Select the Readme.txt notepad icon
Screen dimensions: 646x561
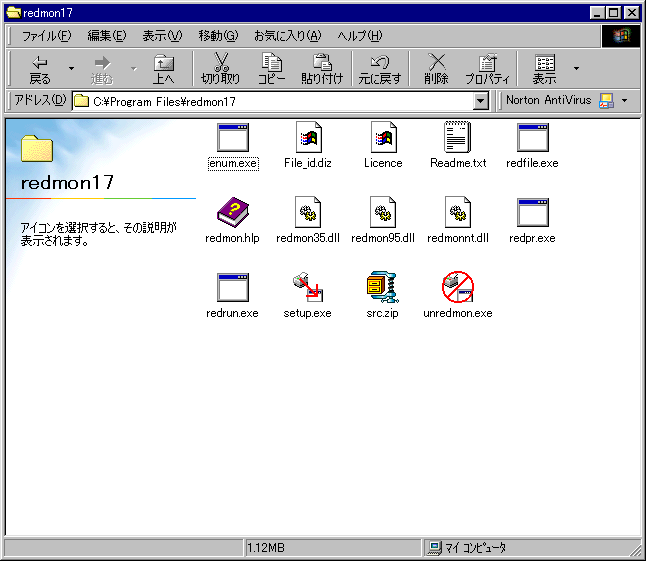[458, 137]
